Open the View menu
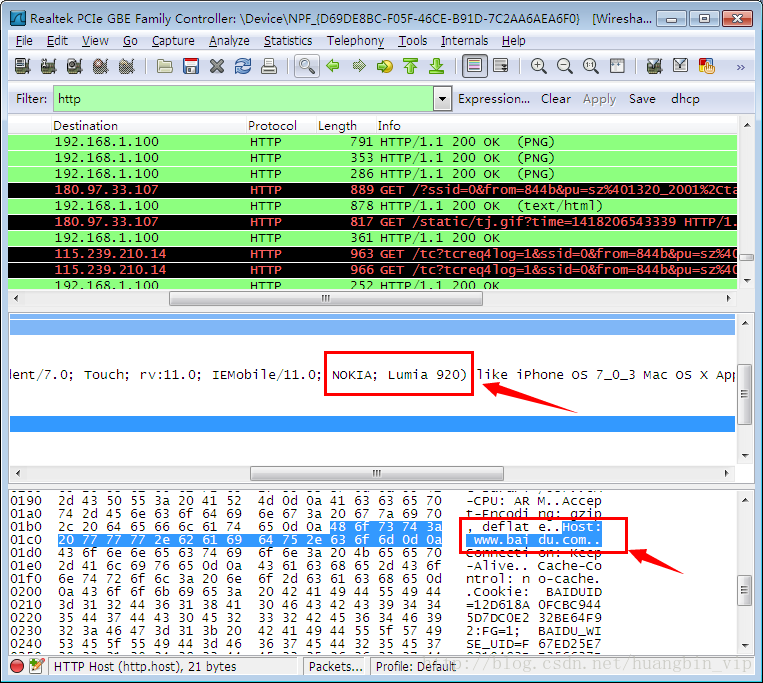The height and width of the screenshot is (683, 763). (95, 41)
